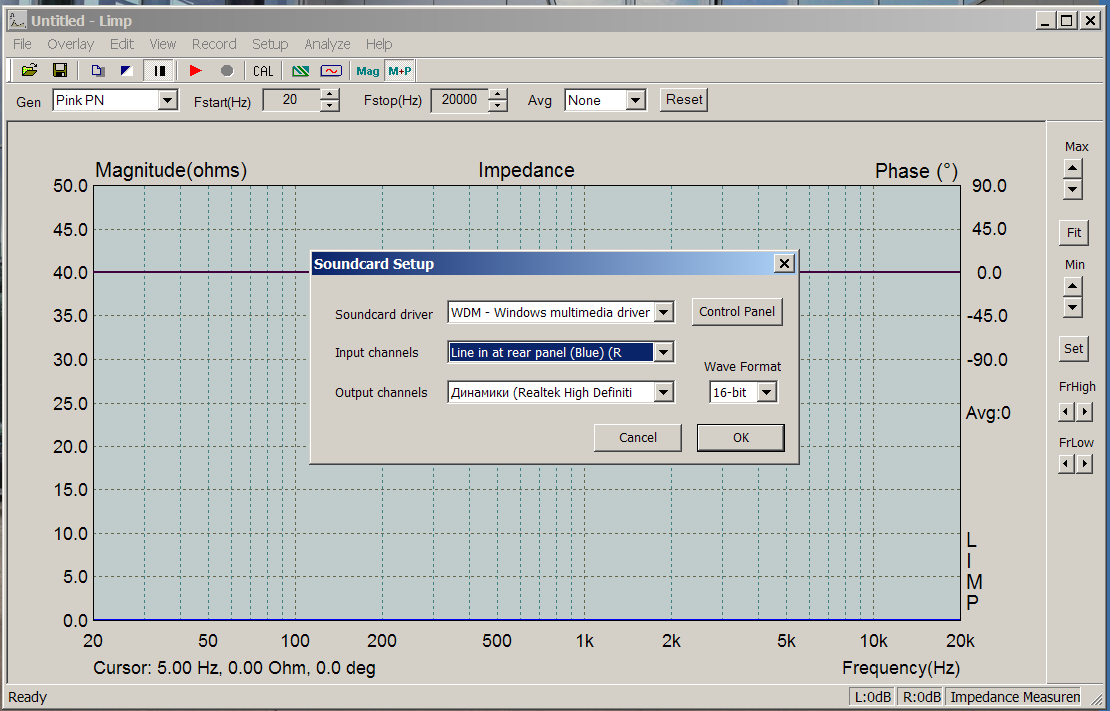Click the gray stop recording icon
This screenshot has height=711, width=1110.
[x=227, y=70]
